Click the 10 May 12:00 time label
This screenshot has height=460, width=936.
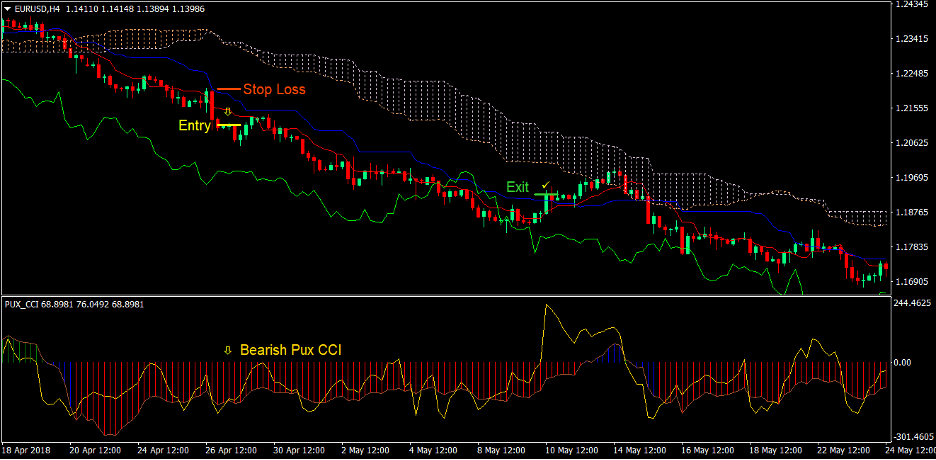(570, 450)
